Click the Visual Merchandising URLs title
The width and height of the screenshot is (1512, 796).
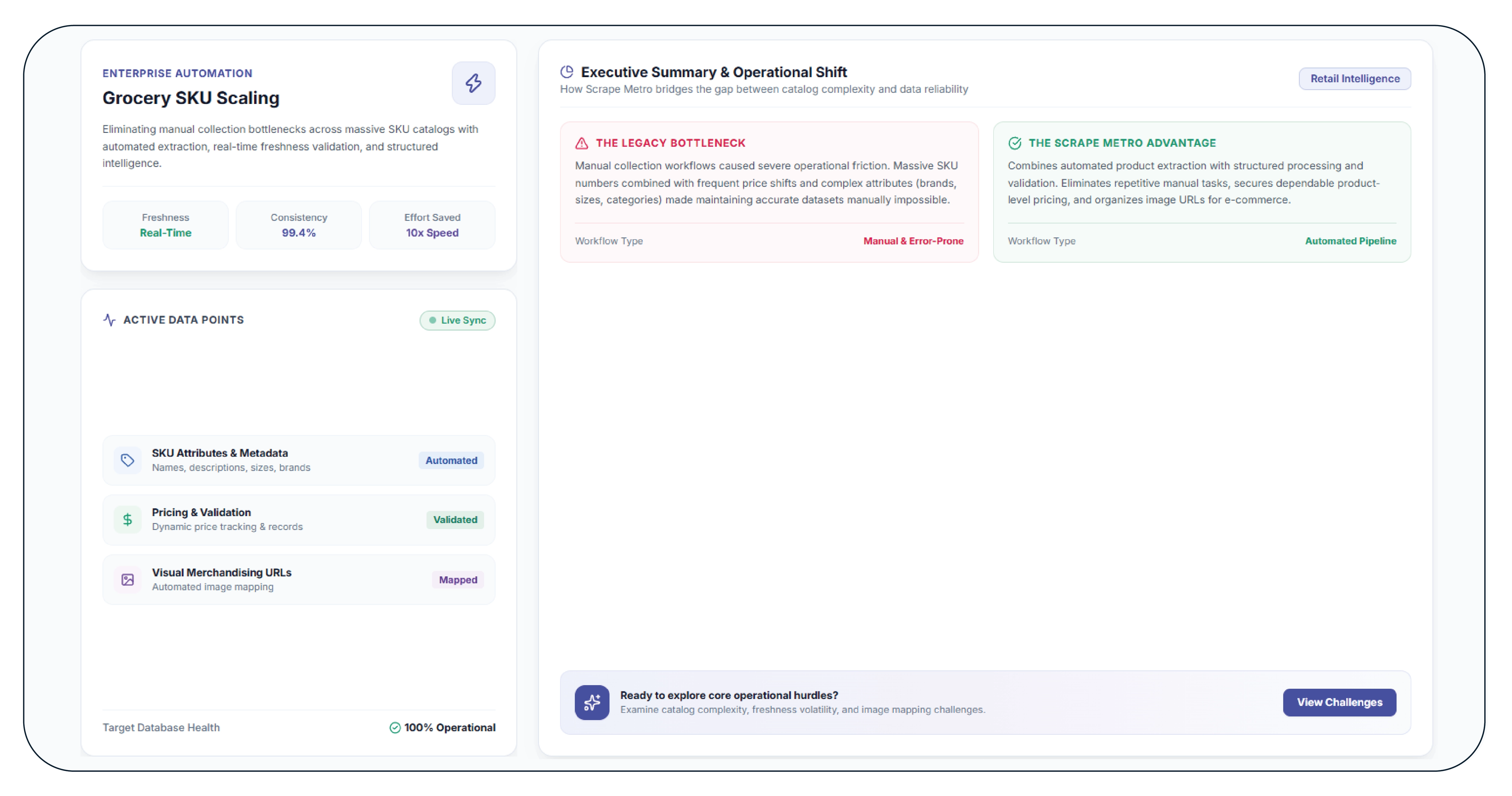pyautogui.click(x=222, y=572)
